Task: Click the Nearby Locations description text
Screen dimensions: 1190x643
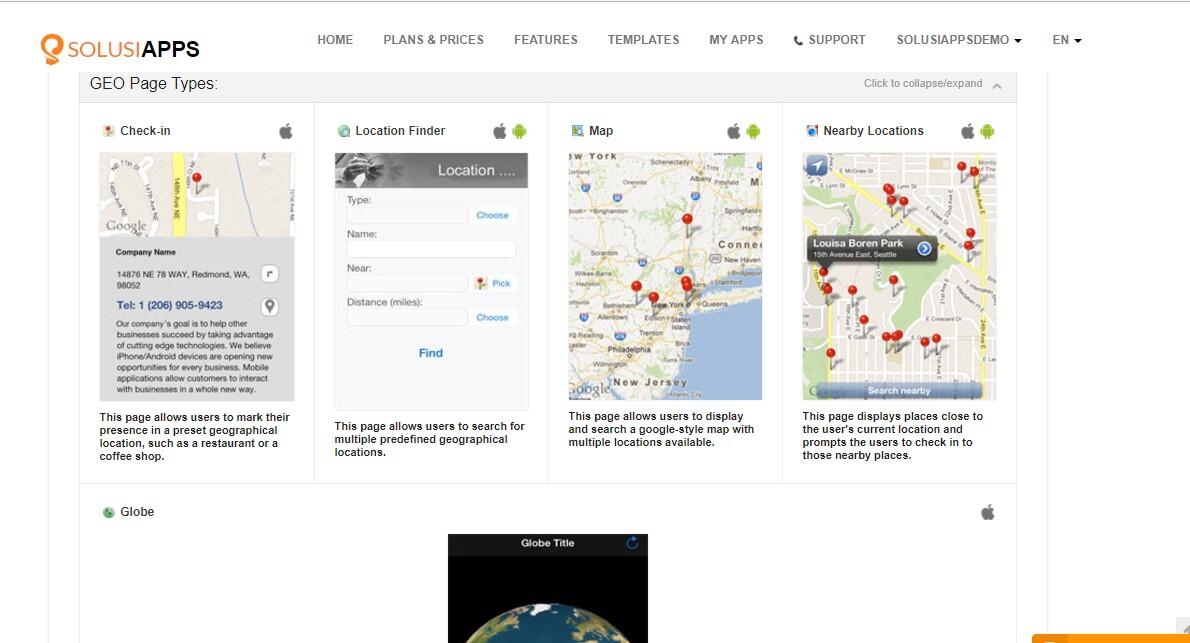Action: (892, 436)
